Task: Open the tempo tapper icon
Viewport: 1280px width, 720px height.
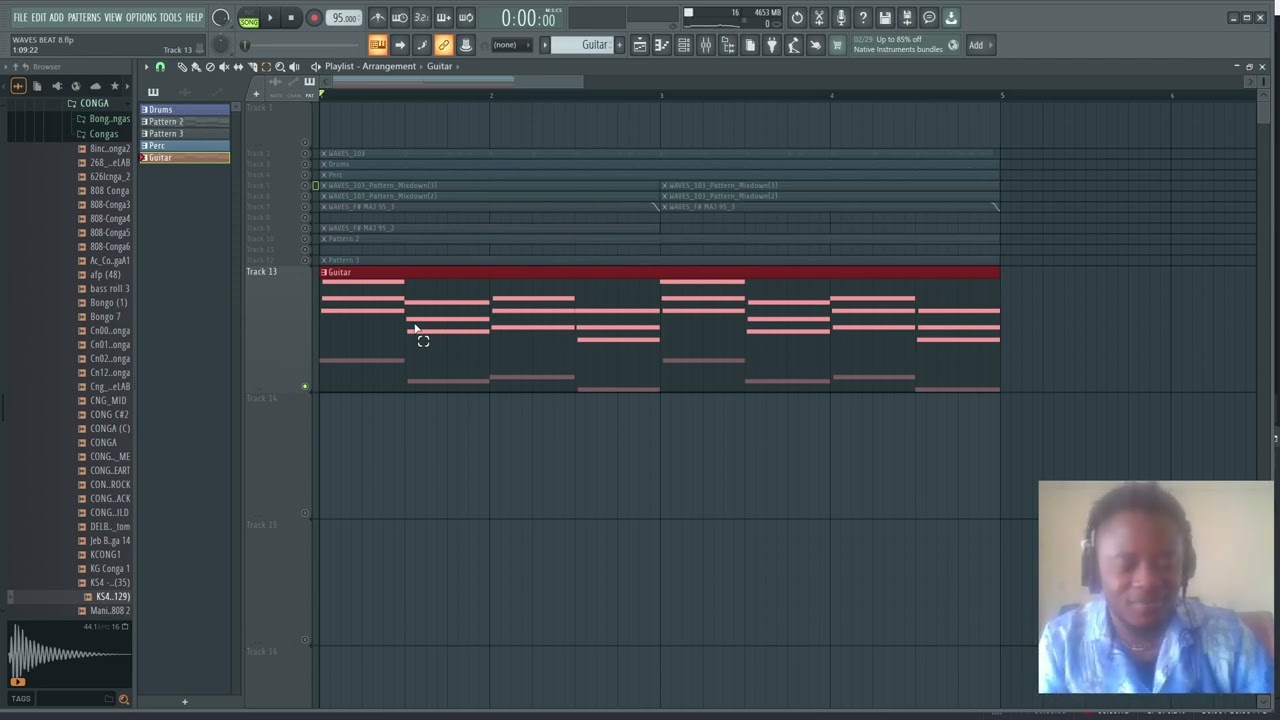Action: coord(794,45)
